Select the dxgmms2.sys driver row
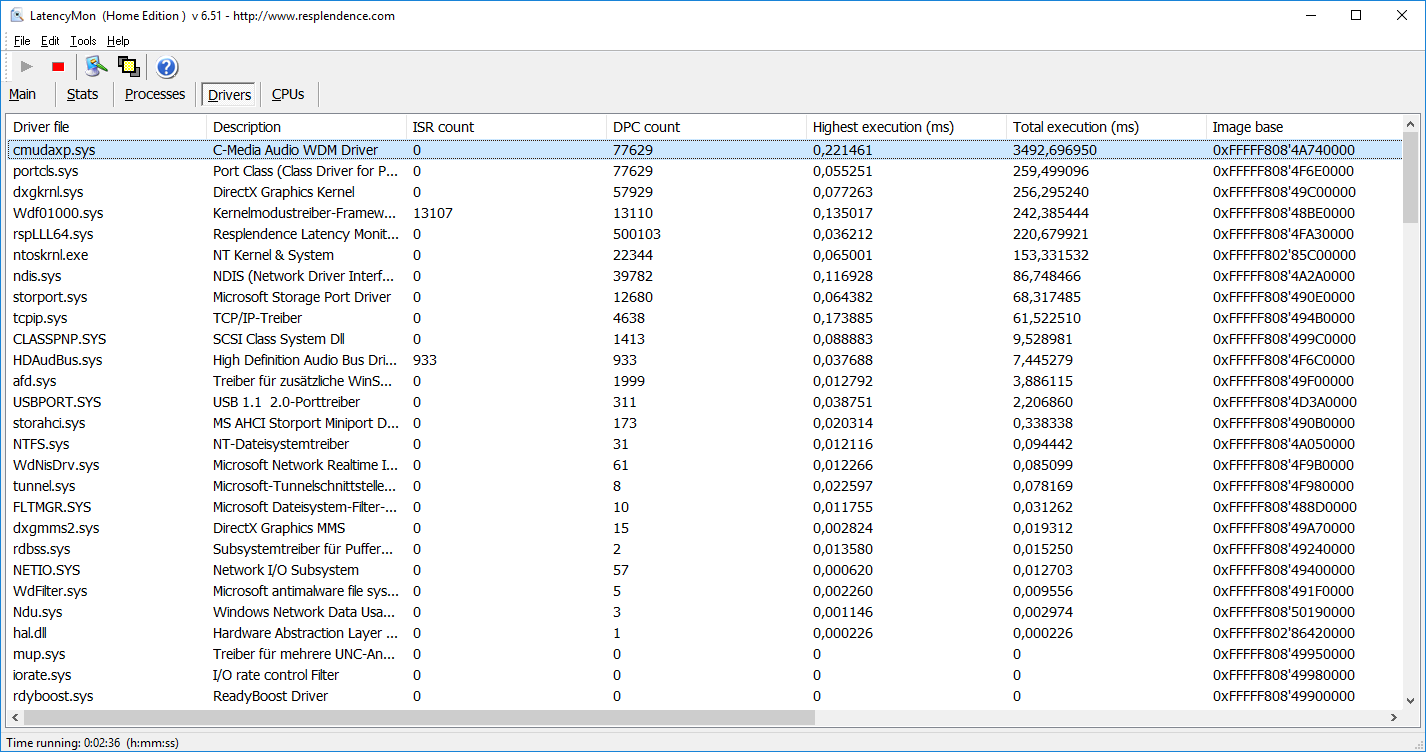 (x=704, y=528)
